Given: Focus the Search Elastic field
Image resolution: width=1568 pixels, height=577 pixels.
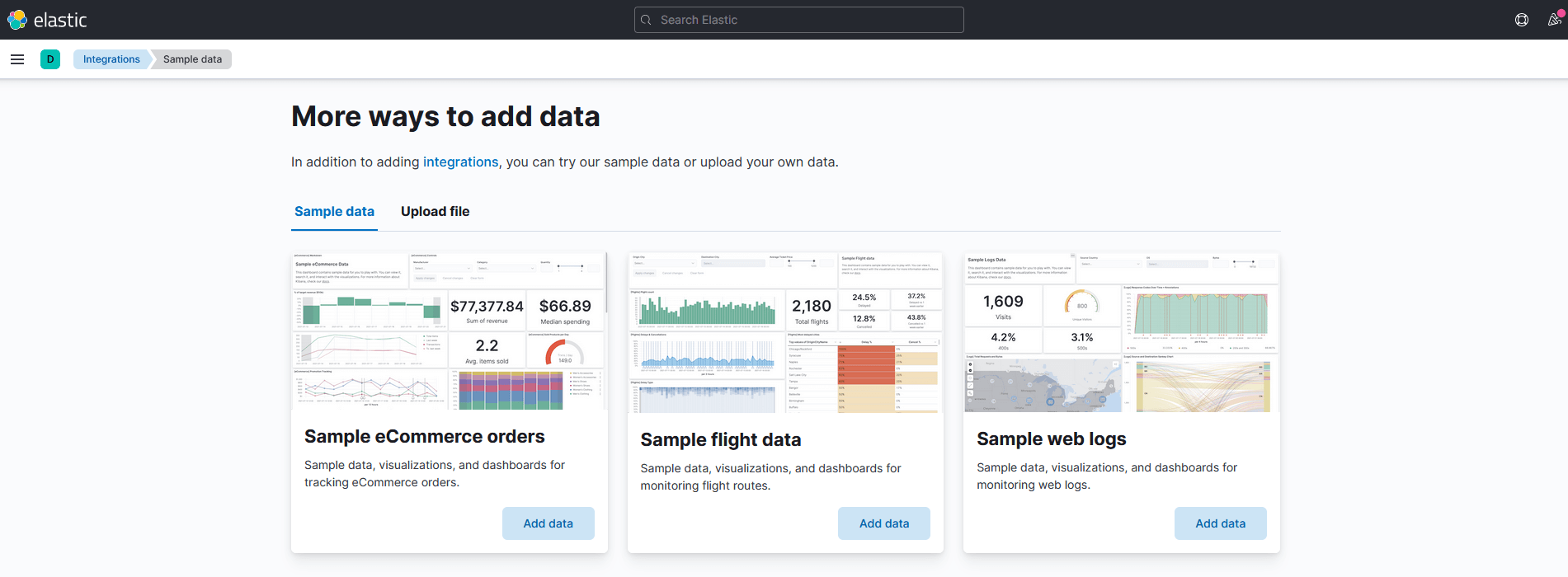Looking at the screenshot, I should click(798, 20).
